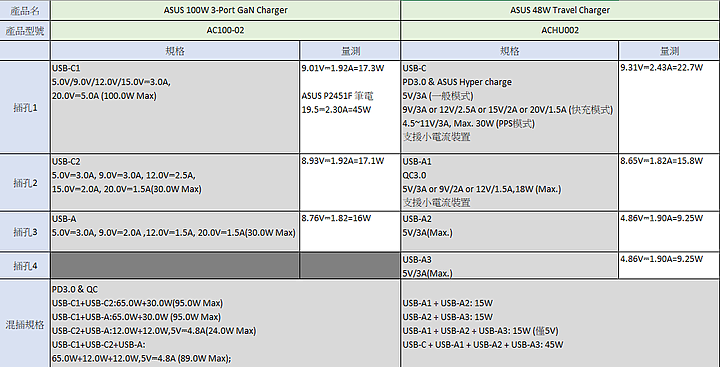Image resolution: width=720 pixels, height=367 pixels.
Task: Select the PD3.0 & QC mixed-port specification cell
Action: click(x=225, y=324)
